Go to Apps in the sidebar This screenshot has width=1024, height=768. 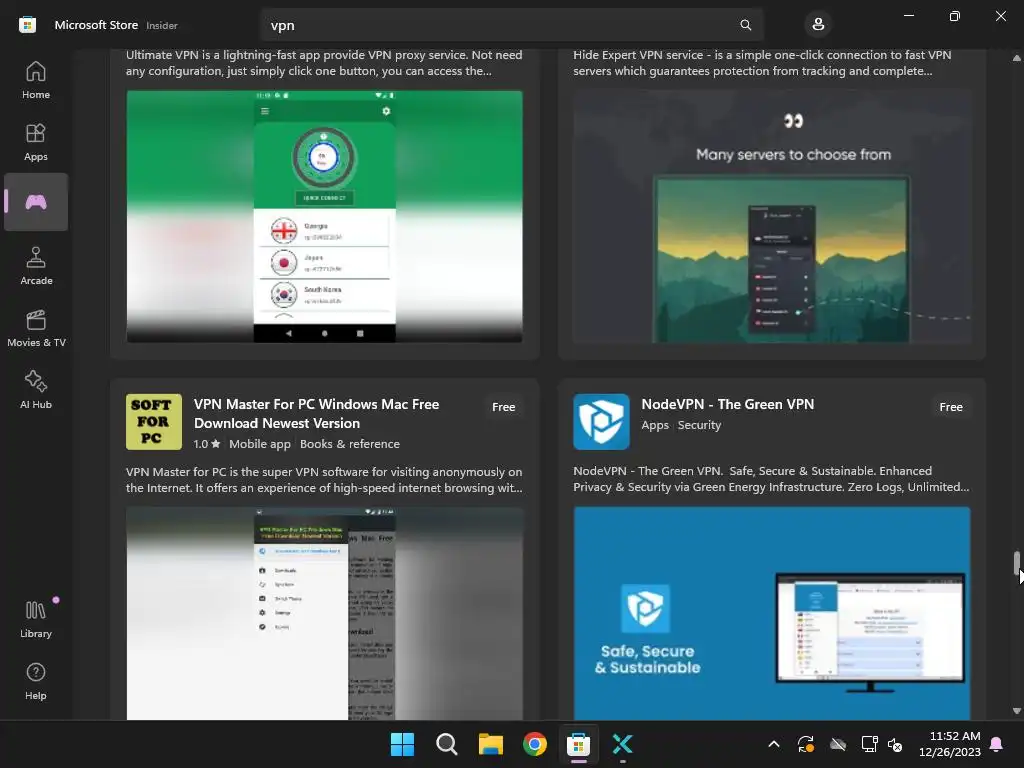[x=36, y=142]
